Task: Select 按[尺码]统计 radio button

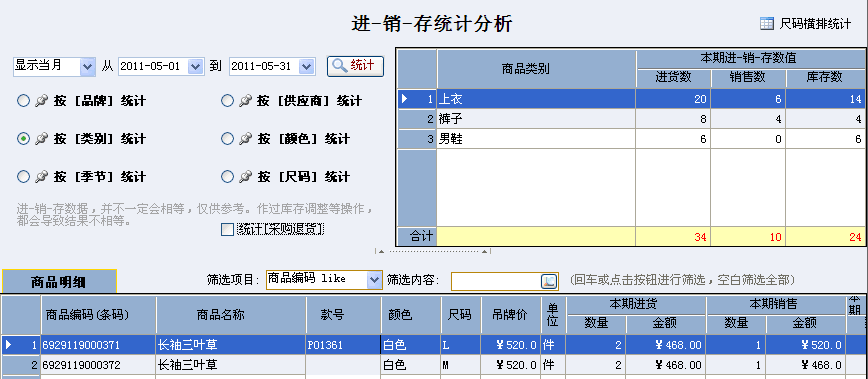Action: pos(227,177)
